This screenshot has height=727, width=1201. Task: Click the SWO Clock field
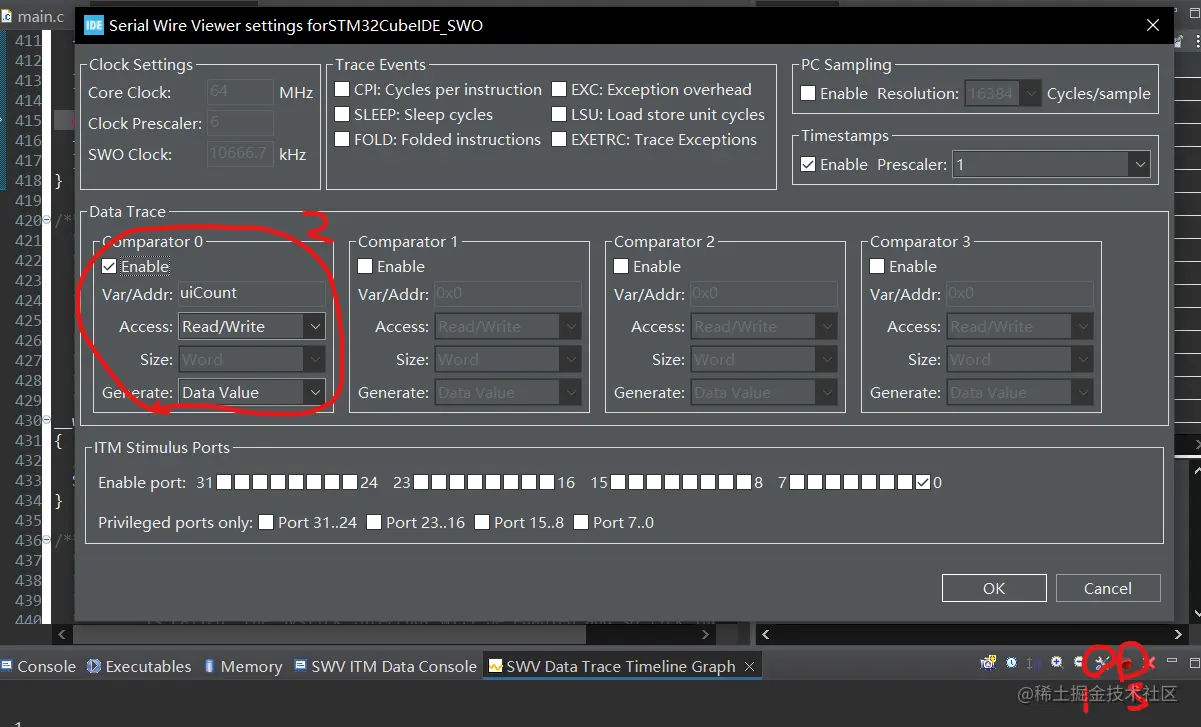click(240, 155)
